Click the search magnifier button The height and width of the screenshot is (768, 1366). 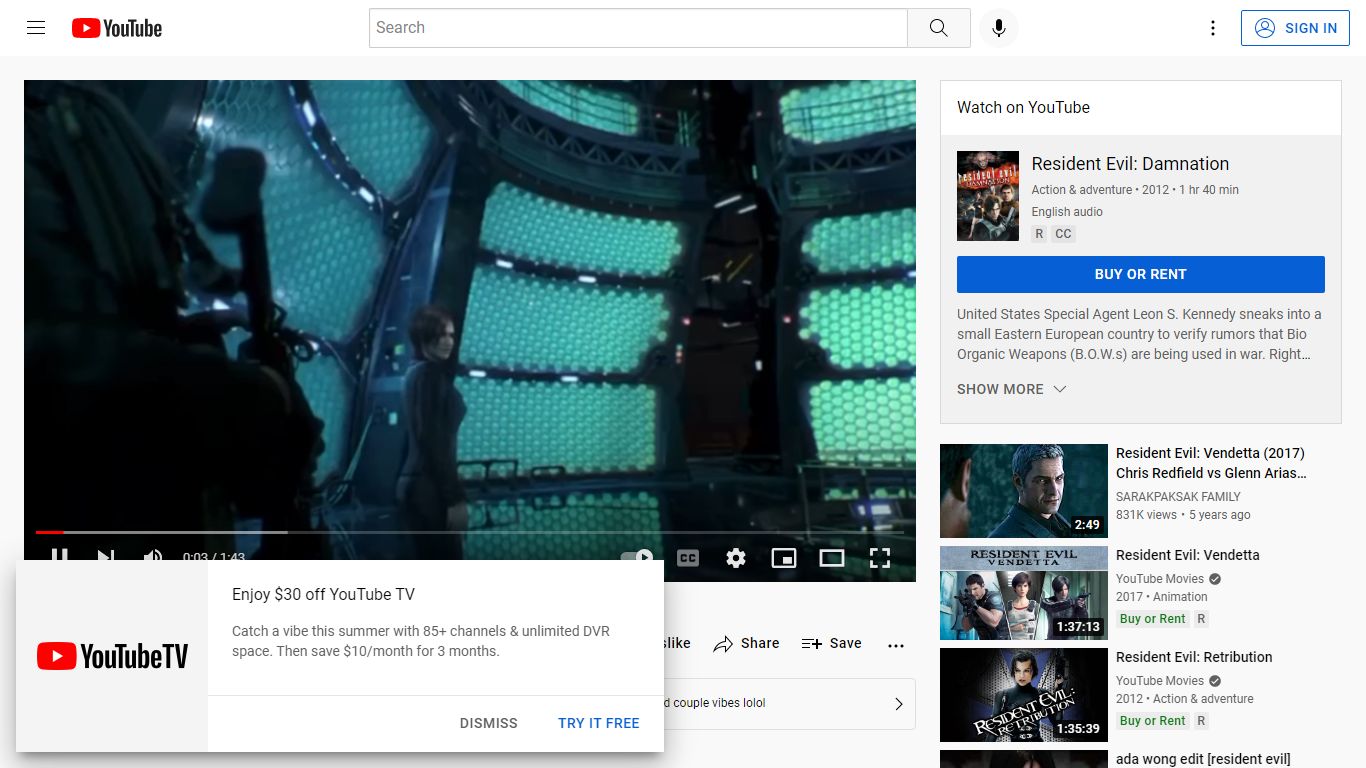pos(938,28)
